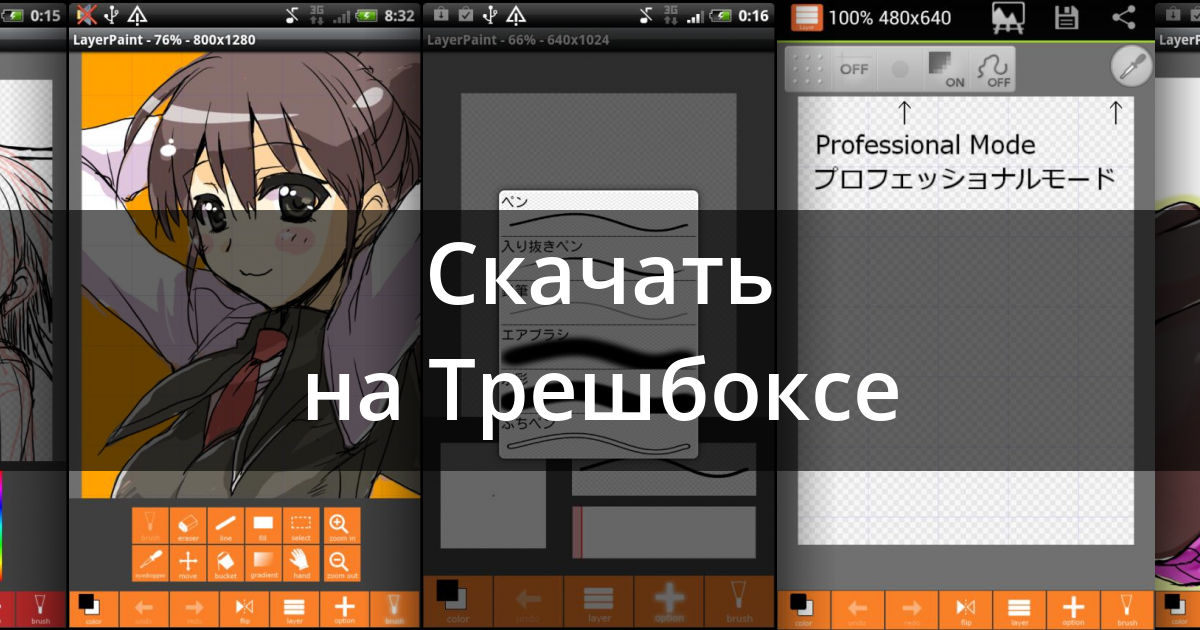Toggle the gradient square ON button
The height and width of the screenshot is (630, 1200).
(x=946, y=69)
